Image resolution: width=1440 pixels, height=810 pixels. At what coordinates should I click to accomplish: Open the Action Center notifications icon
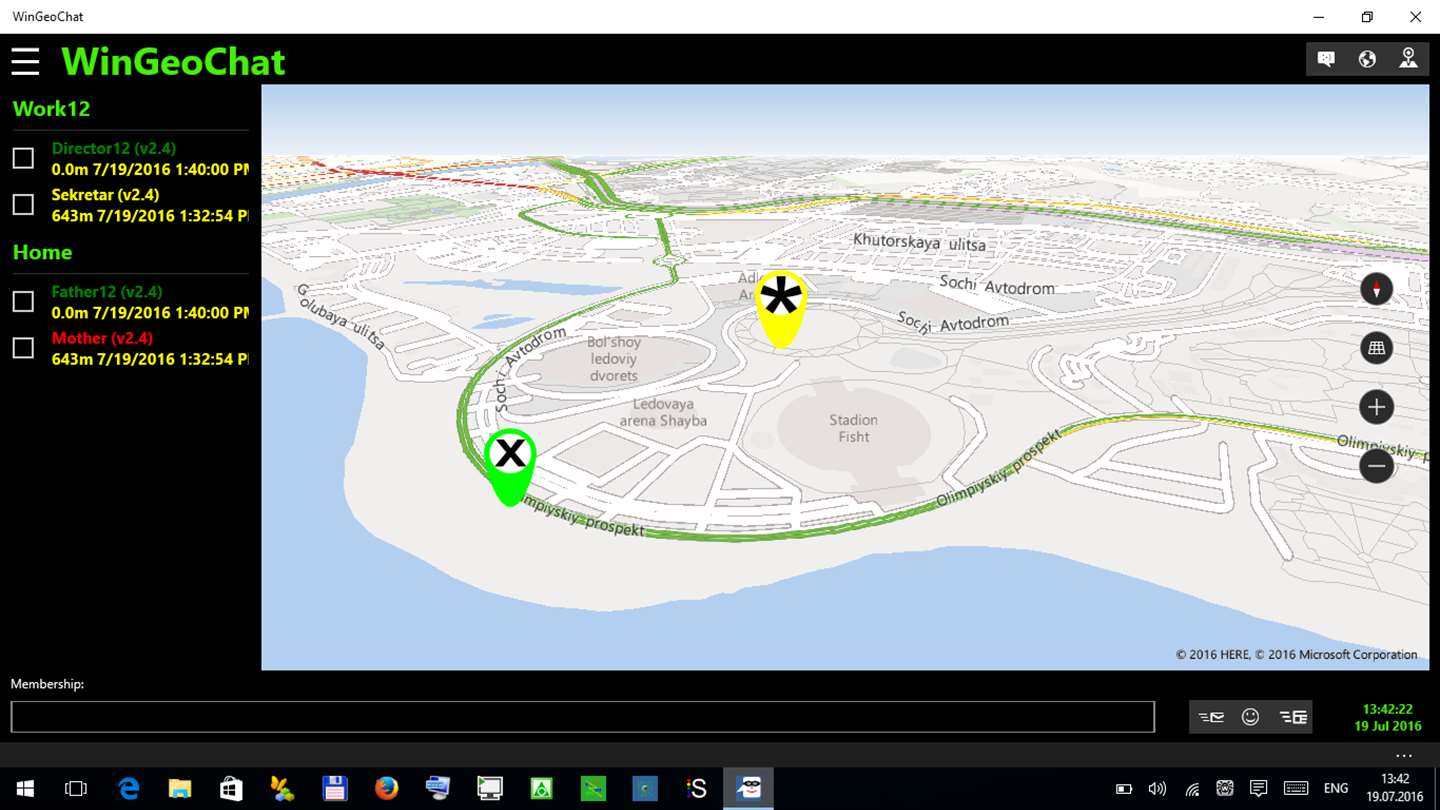[x=1259, y=789]
